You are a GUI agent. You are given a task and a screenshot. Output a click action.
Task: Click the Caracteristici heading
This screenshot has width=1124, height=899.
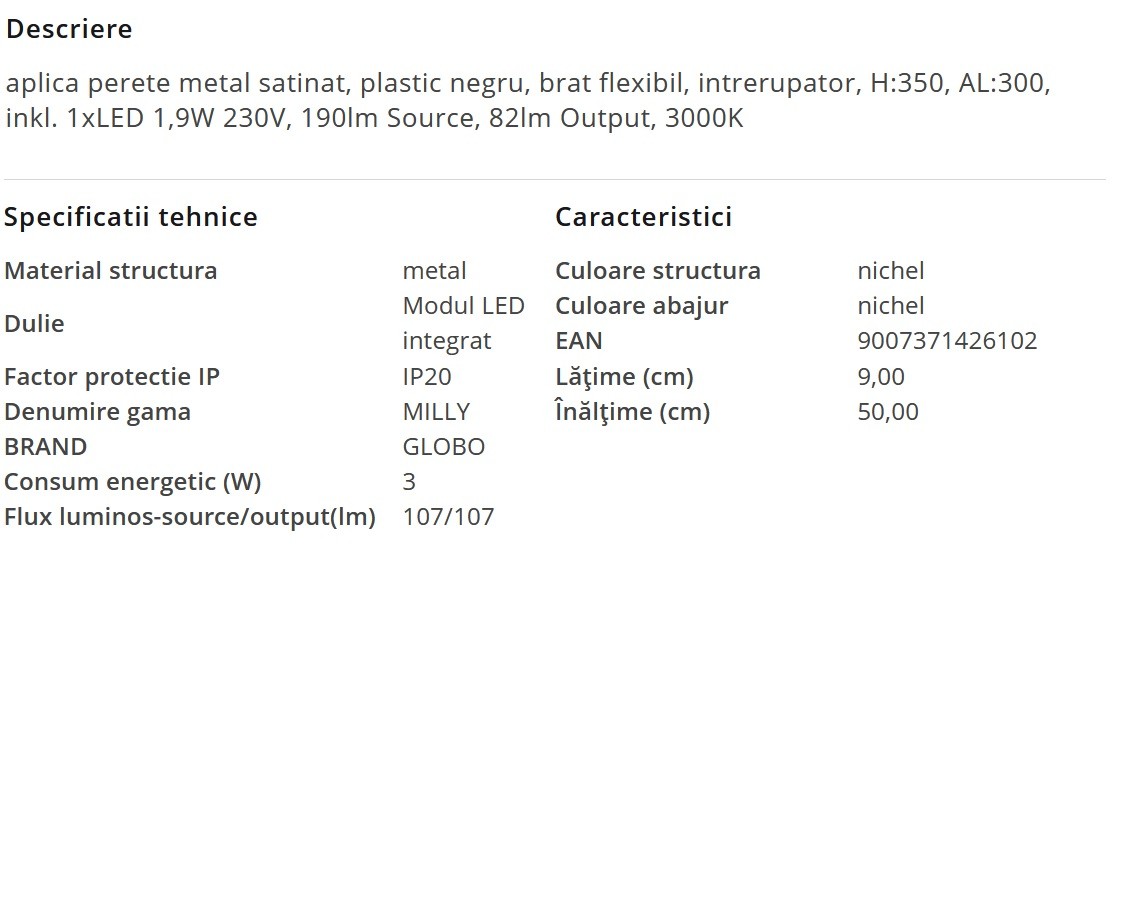pos(643,217)
